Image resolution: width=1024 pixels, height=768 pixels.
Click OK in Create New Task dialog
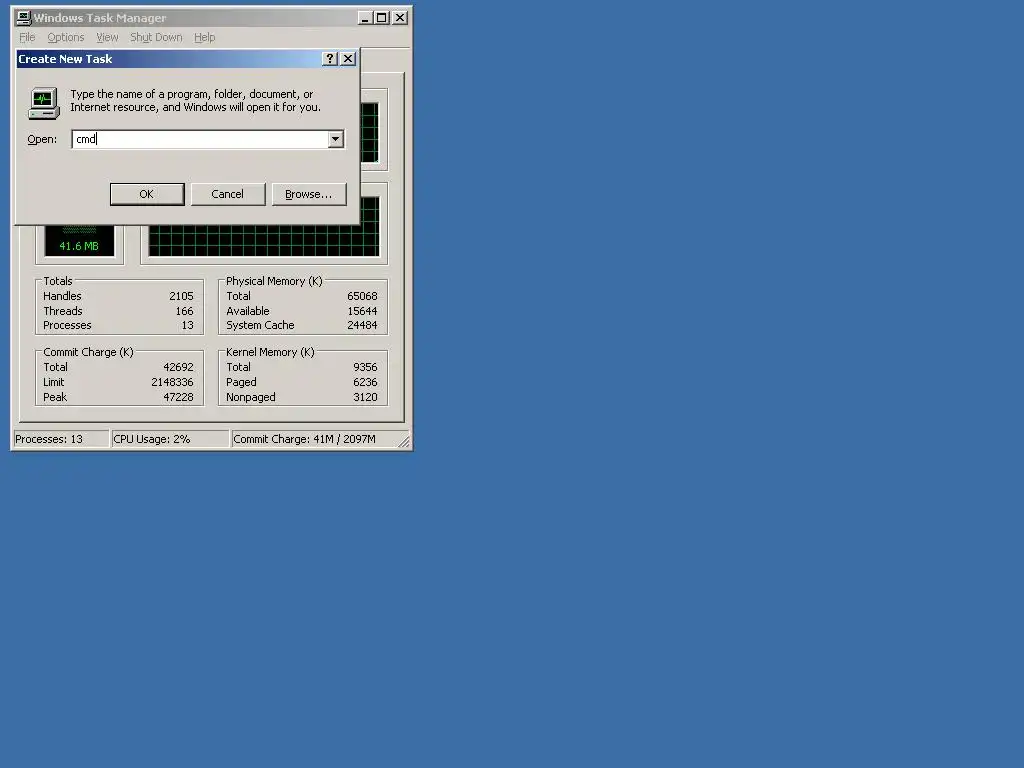(x=147, y=194)
